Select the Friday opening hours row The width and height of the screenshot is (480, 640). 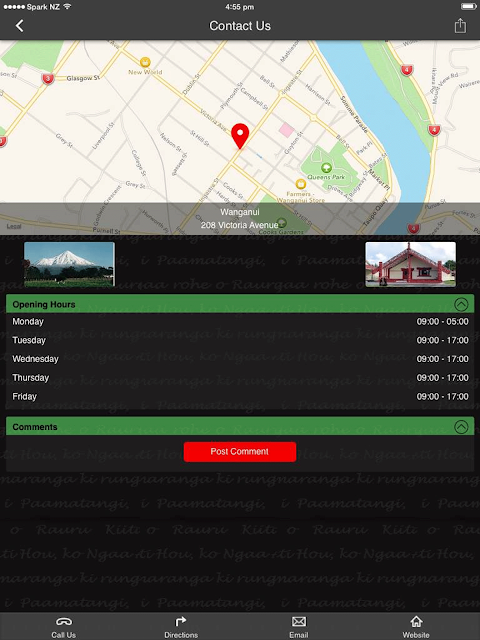tap(240, 396)
